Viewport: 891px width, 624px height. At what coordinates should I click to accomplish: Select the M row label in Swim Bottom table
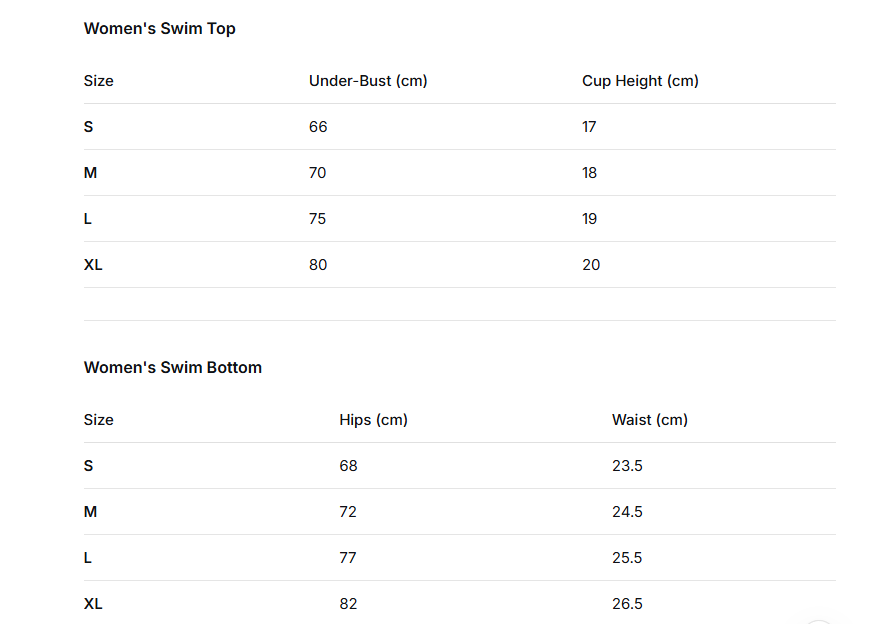pyautogui.click(x=91, y=512)
